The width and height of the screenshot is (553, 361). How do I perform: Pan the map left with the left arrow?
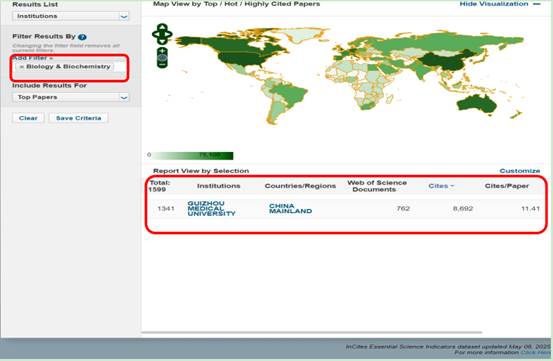point(156,34)
